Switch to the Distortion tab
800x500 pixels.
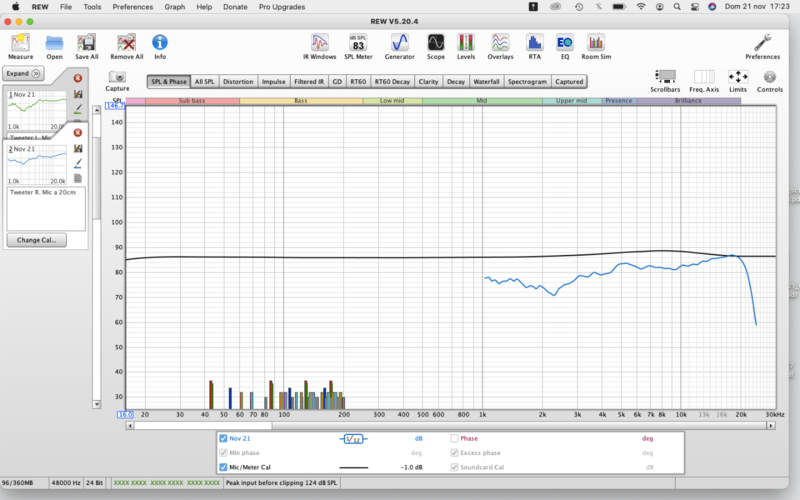pyautogui.click(x=238, y=82)
